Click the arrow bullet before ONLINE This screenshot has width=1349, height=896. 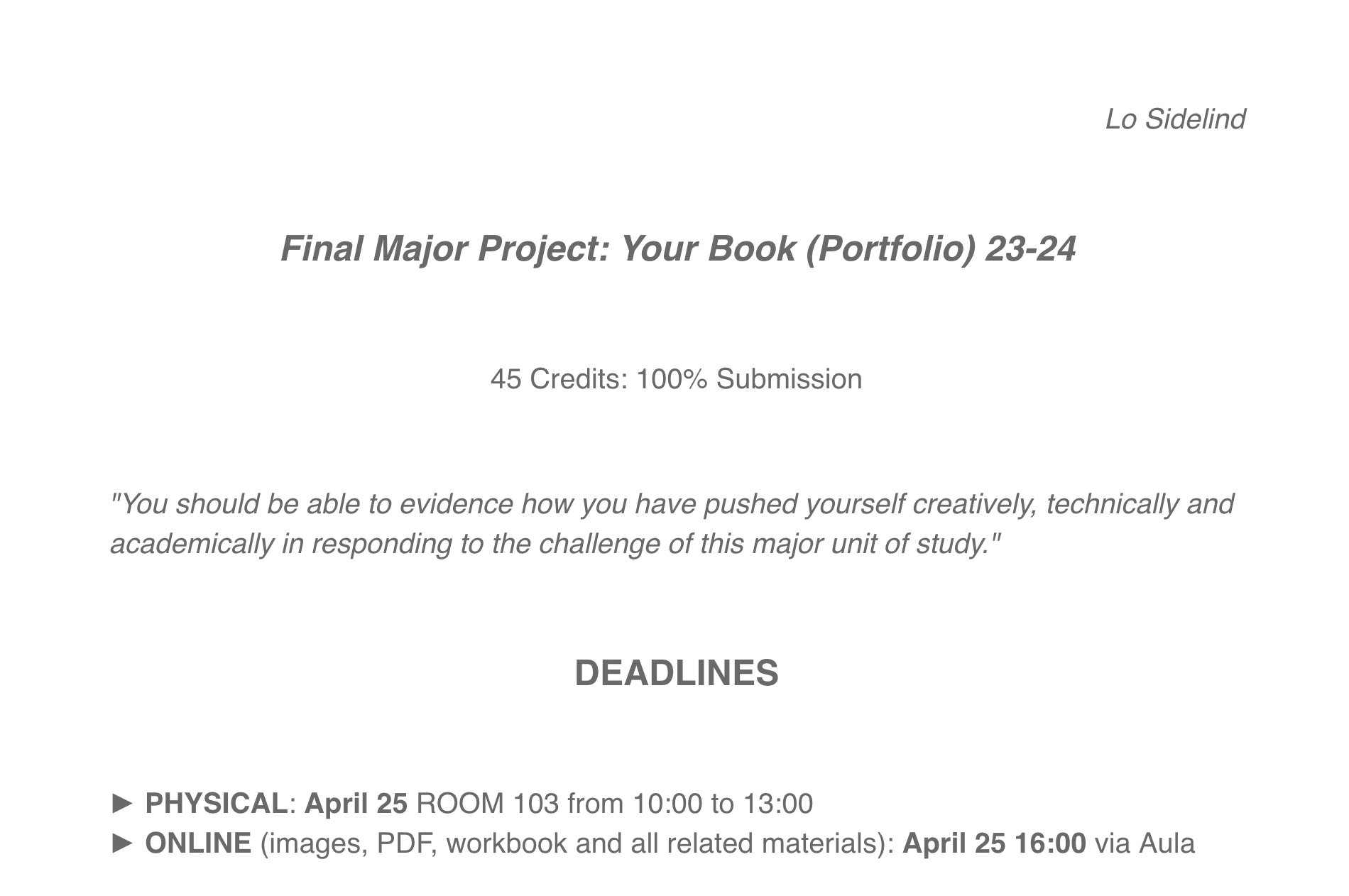pos(122,843)
